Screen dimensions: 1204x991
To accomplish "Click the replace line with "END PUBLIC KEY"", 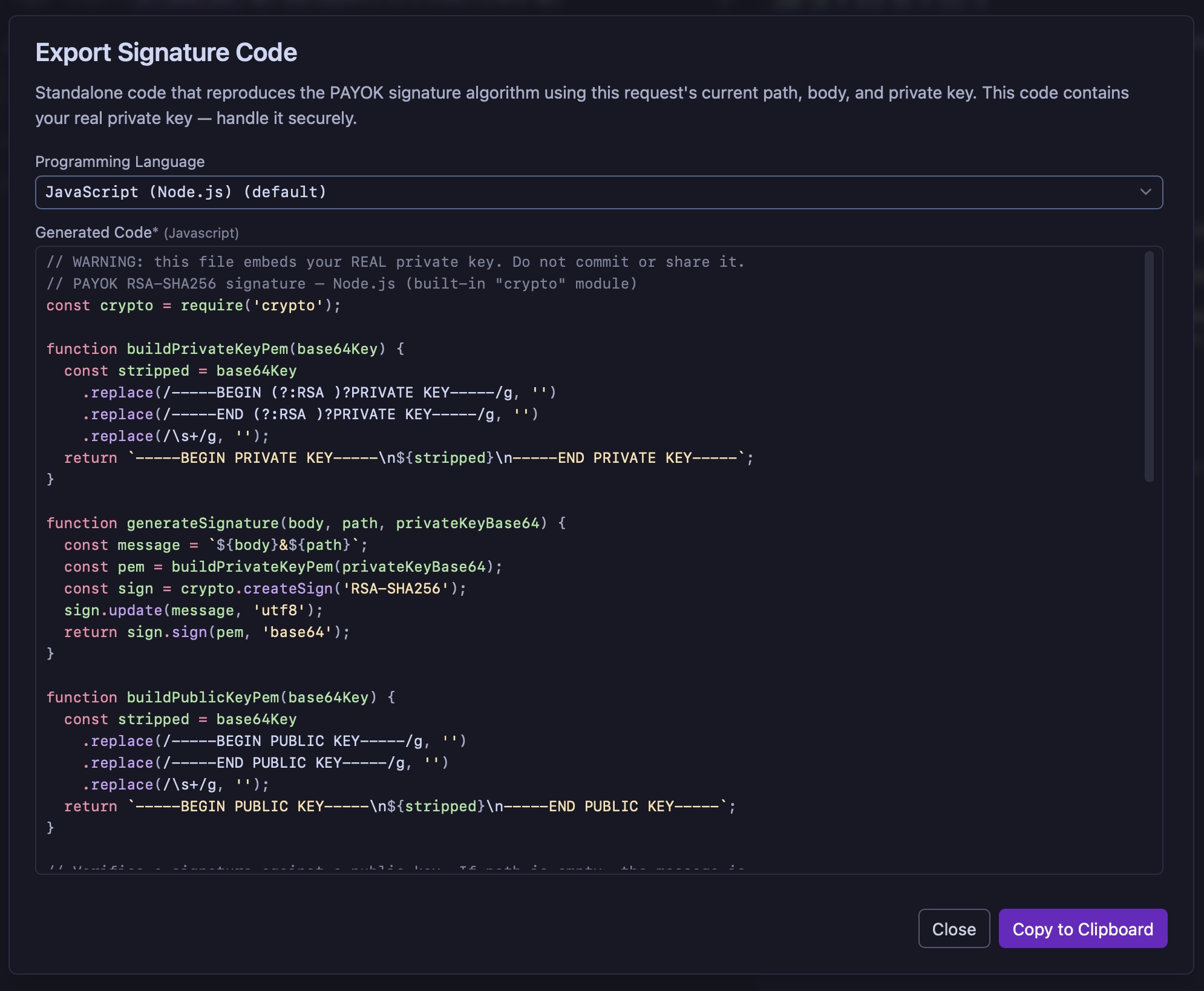I will coord(266,763).
